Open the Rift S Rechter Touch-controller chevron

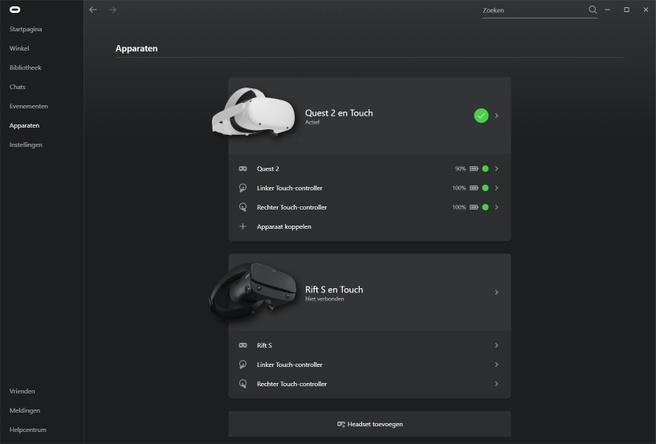coord(497,384)
